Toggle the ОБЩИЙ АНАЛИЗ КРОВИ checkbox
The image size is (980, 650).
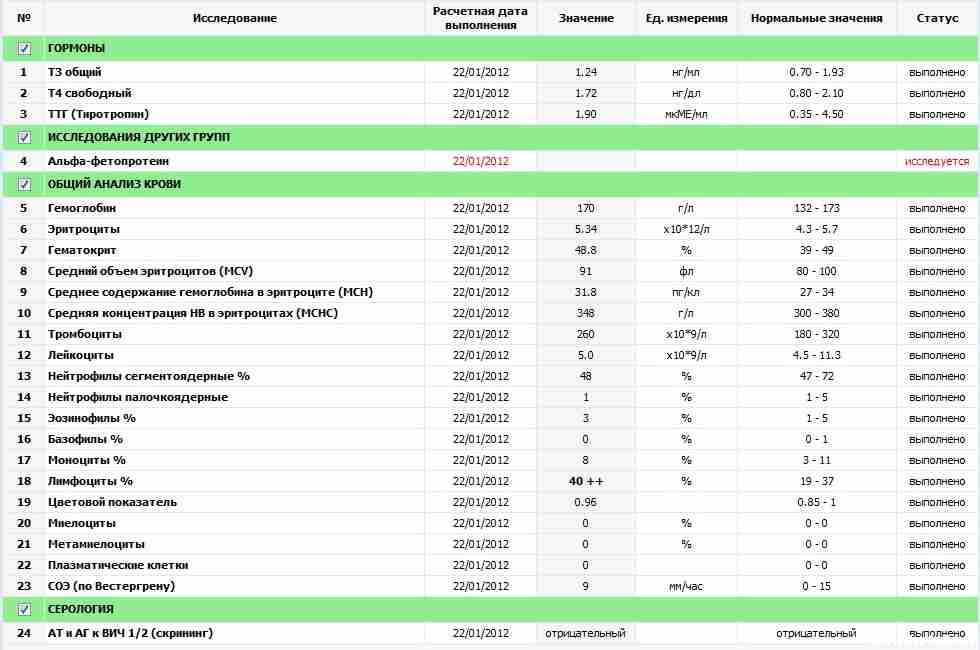pos(24,184)
